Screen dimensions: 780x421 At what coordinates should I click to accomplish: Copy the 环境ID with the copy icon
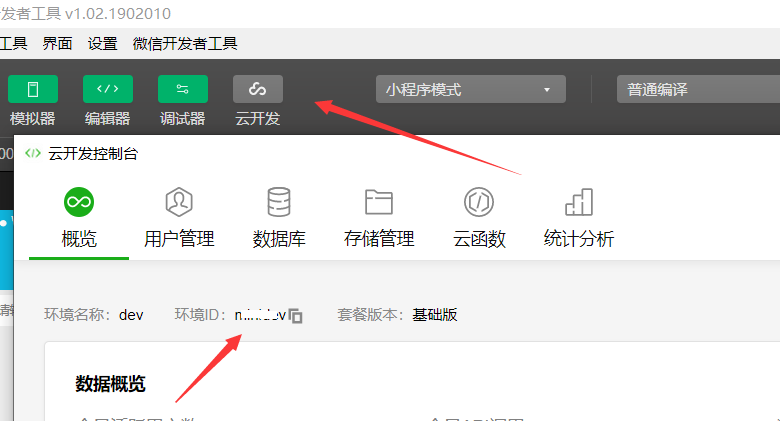295,316
